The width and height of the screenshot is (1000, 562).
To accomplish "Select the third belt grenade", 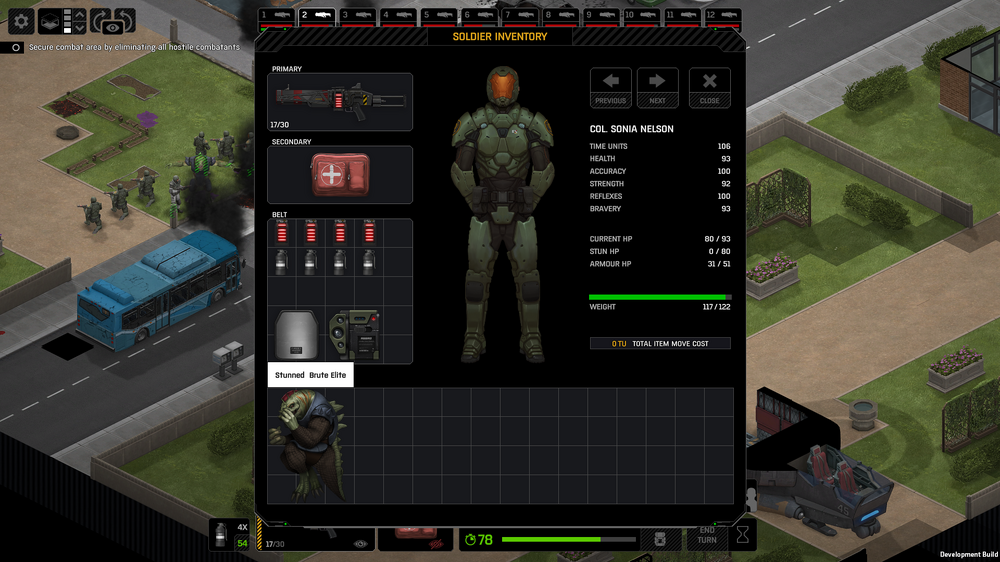I will pos(340,262).
